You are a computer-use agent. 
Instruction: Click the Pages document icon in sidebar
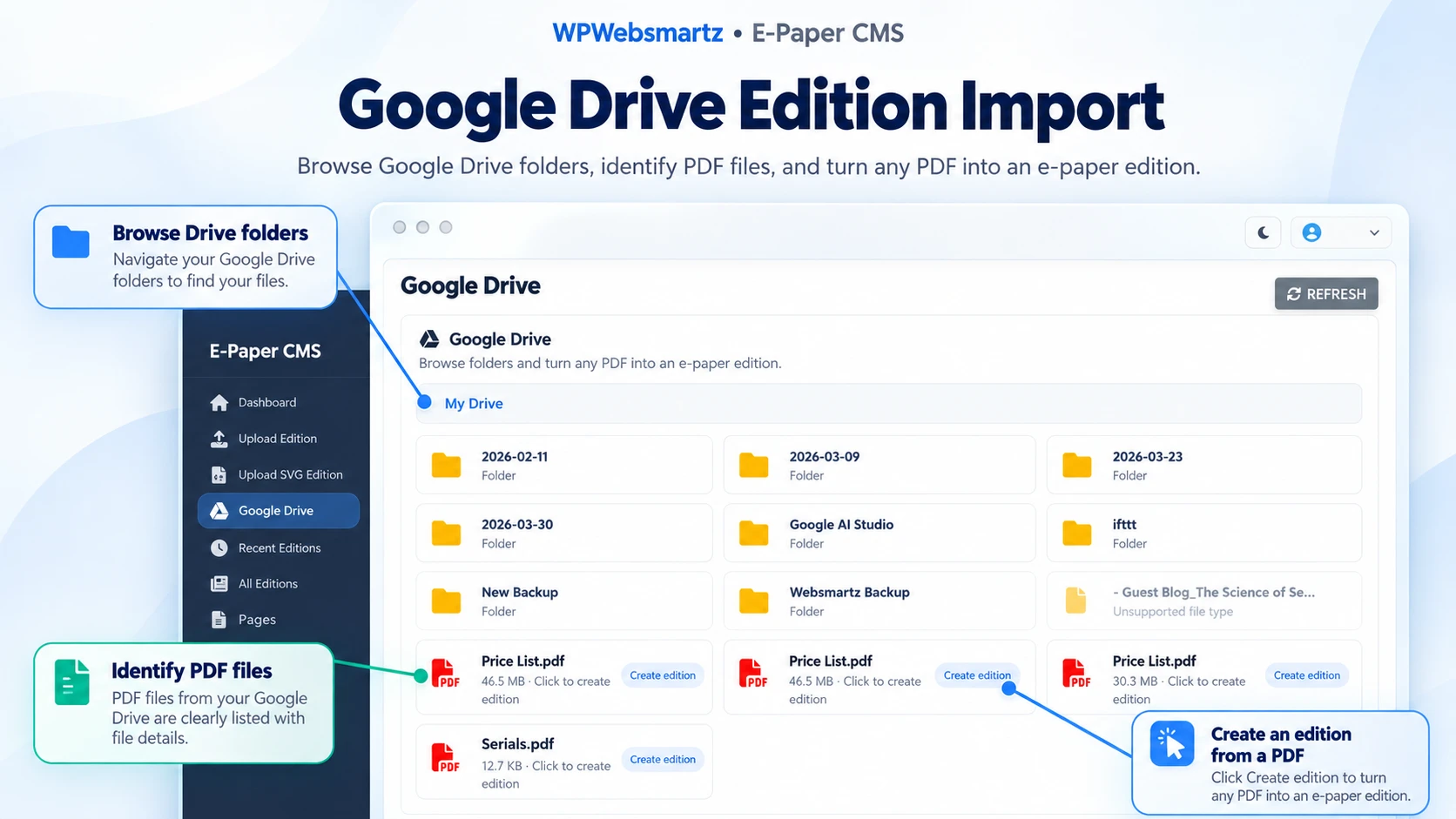tap(219, 620)
